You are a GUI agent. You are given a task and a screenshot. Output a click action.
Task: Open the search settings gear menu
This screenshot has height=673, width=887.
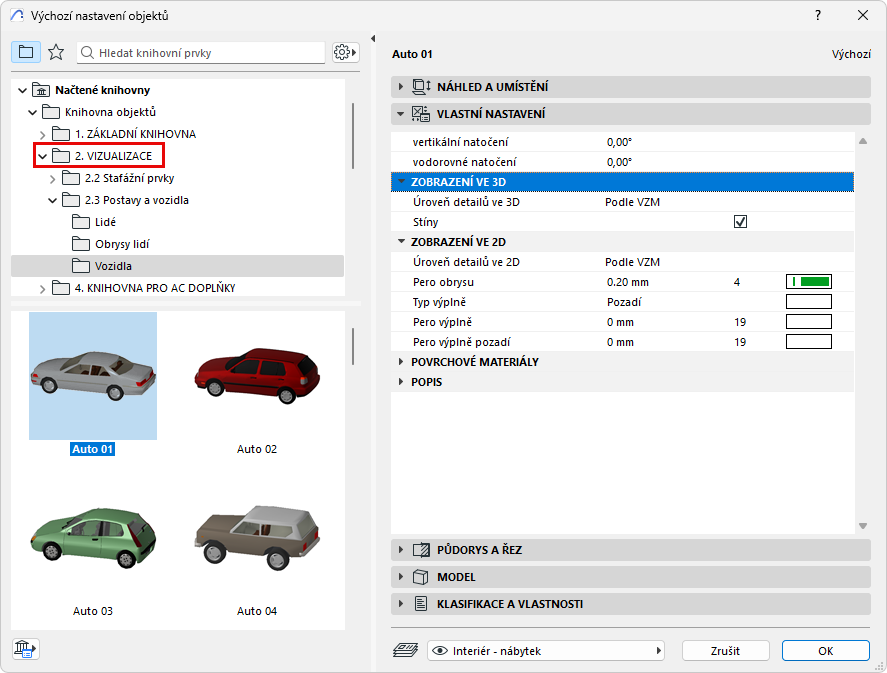345,52
